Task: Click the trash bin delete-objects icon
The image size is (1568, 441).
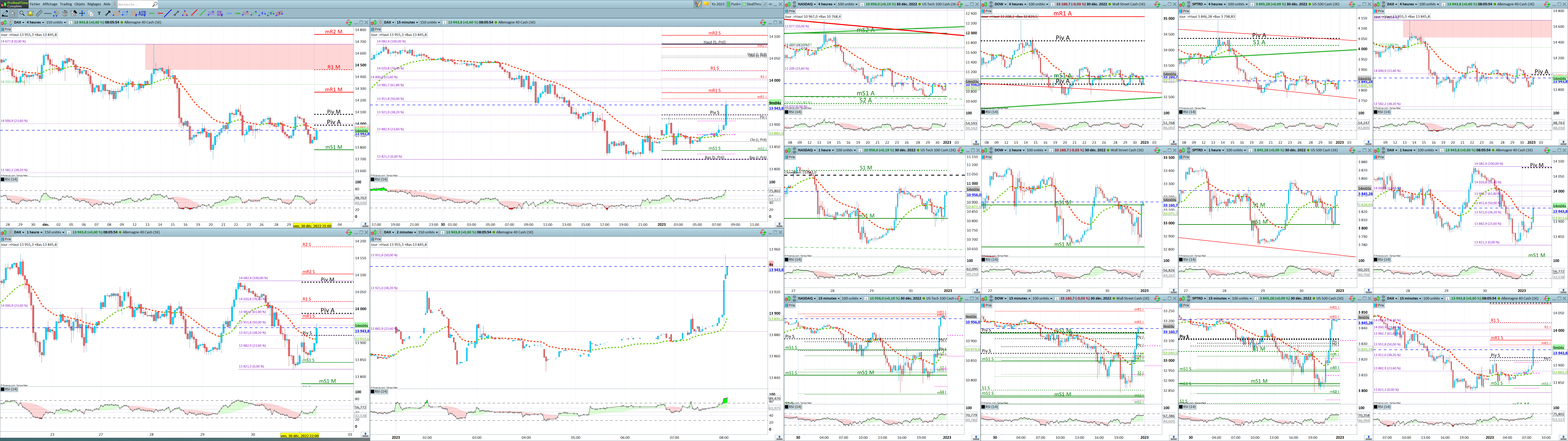Action: (x=65, y=13)
